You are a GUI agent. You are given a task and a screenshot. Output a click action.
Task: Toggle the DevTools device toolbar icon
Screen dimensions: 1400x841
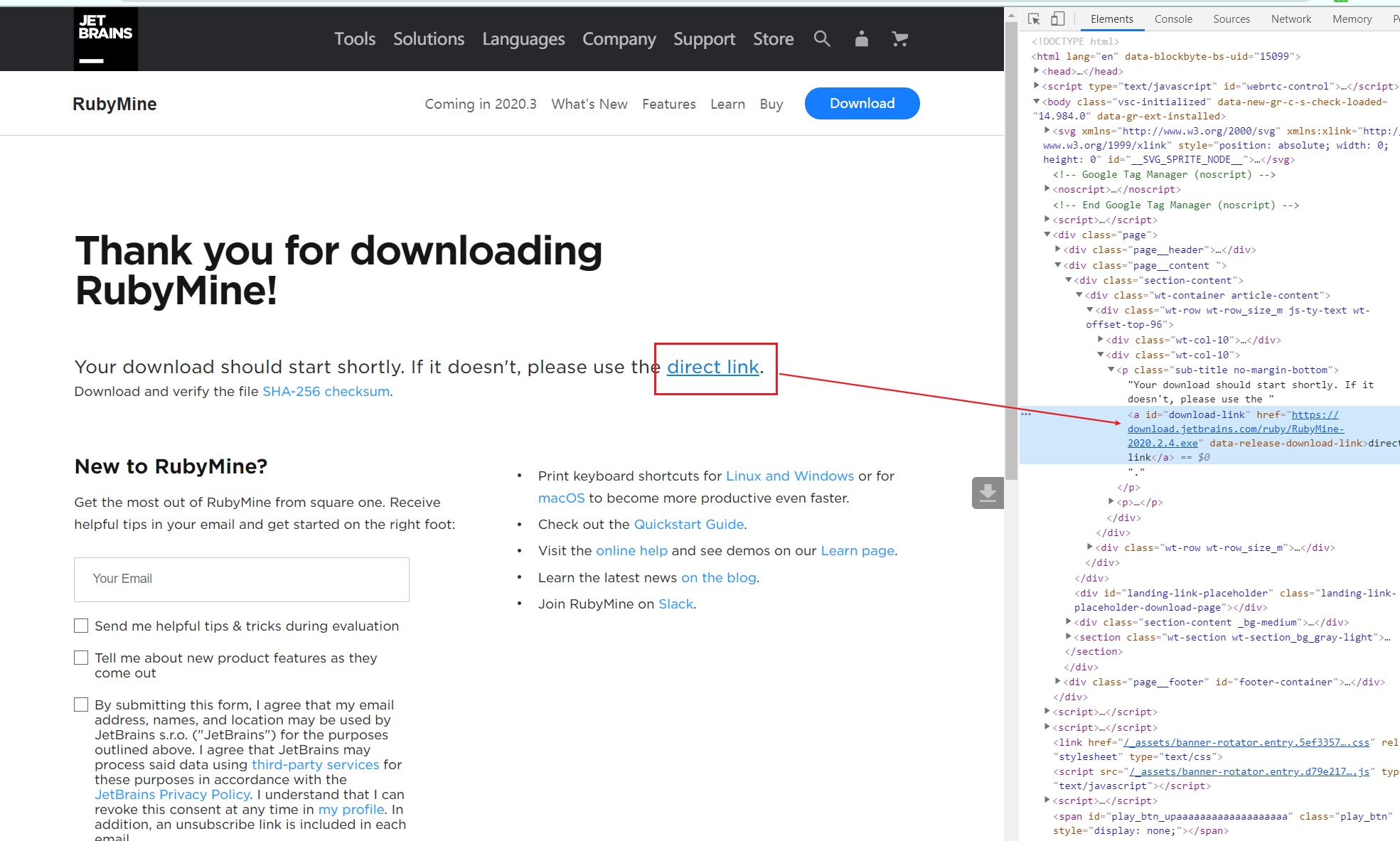[1058, 19]
